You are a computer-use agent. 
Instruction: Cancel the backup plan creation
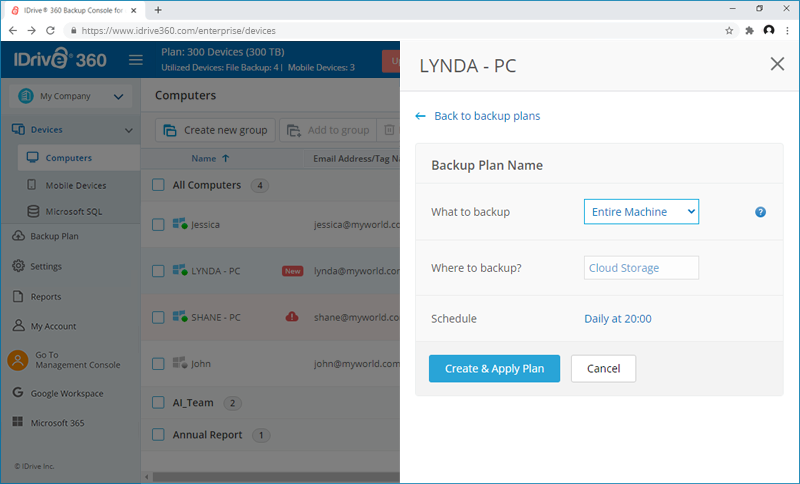coord(603,368)
